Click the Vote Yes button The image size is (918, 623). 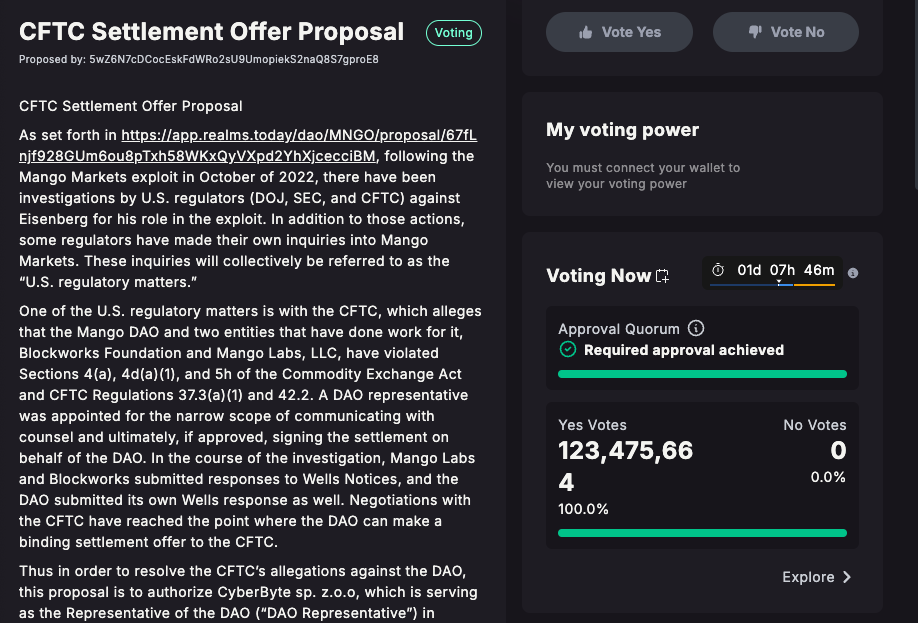coord(619,32)
